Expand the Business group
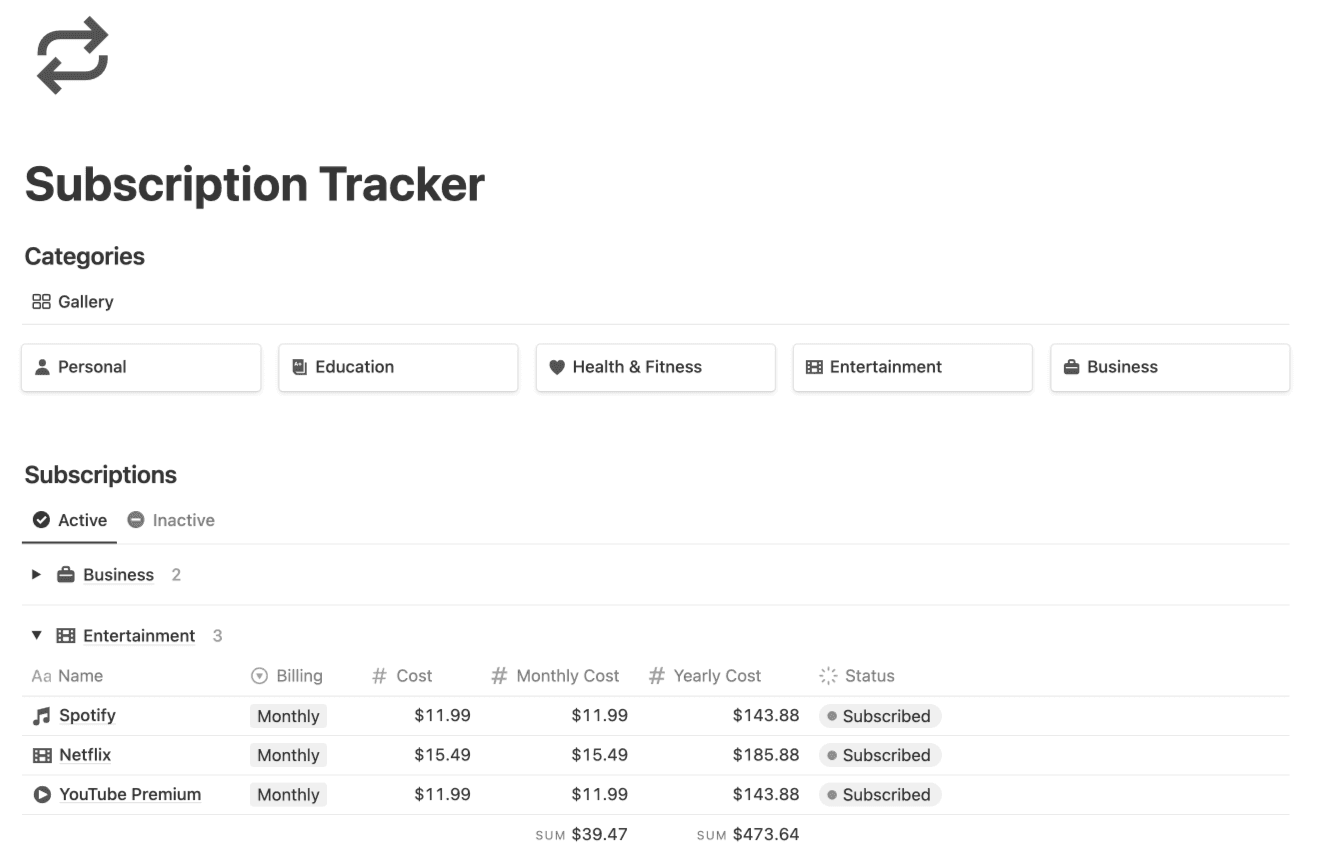The height and width of the screenshot is (863, 1328). pos(37,574)
